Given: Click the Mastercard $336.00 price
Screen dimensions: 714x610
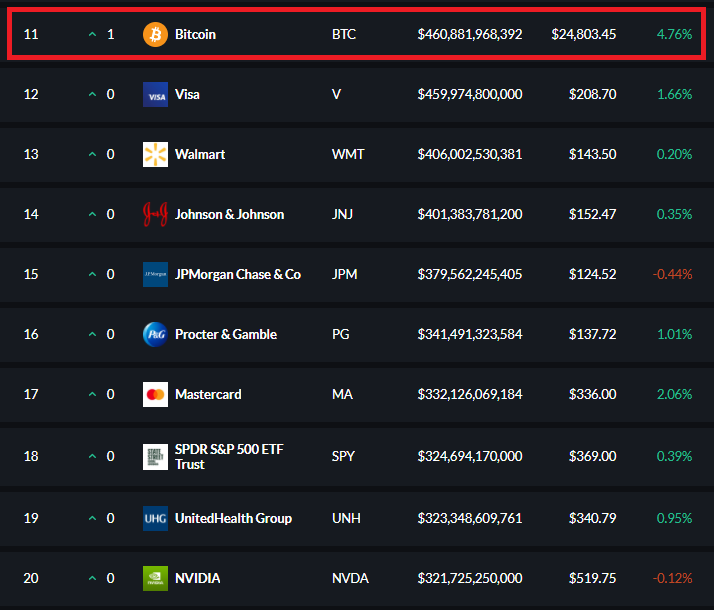Looking at the screenshot, I should [x=592, y=394].
